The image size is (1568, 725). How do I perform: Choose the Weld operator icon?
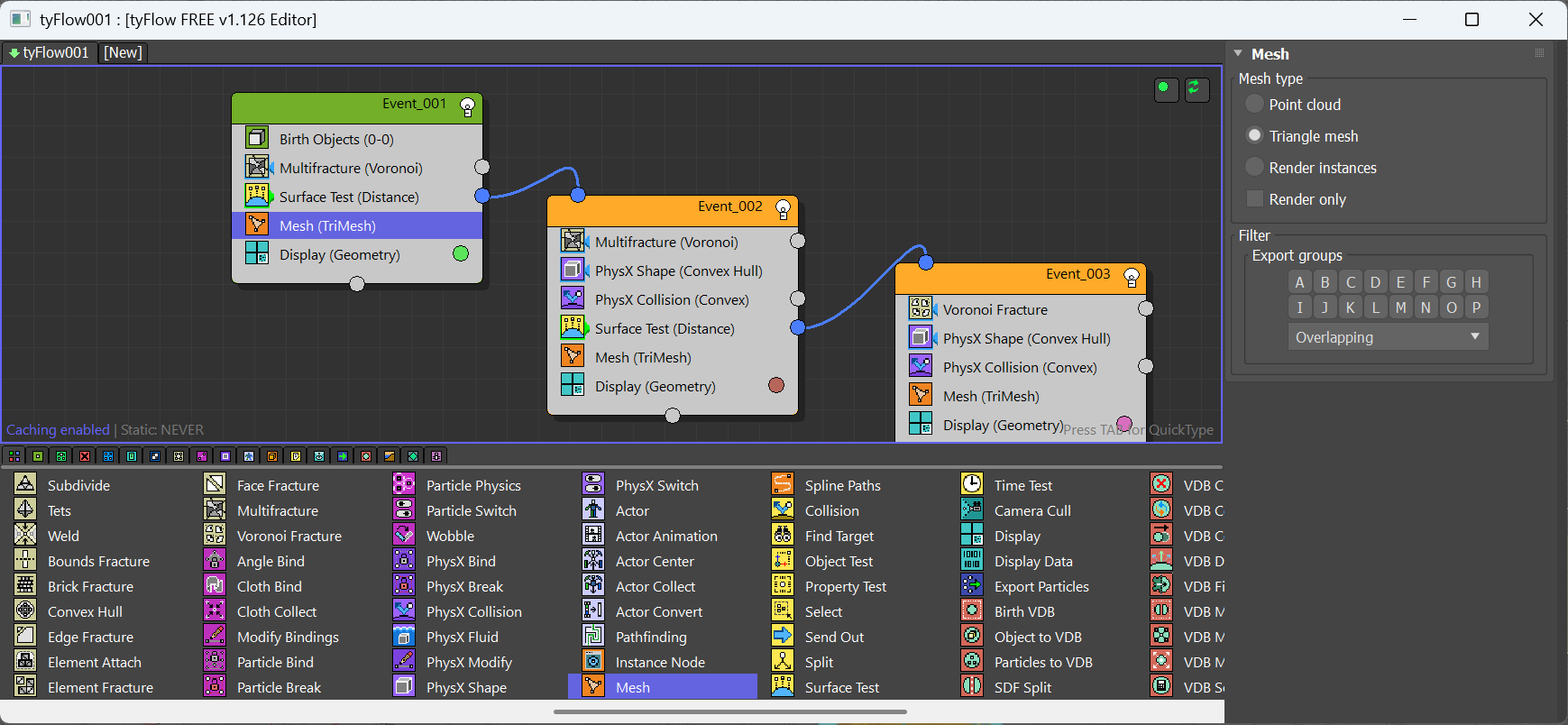coord(25,535)
